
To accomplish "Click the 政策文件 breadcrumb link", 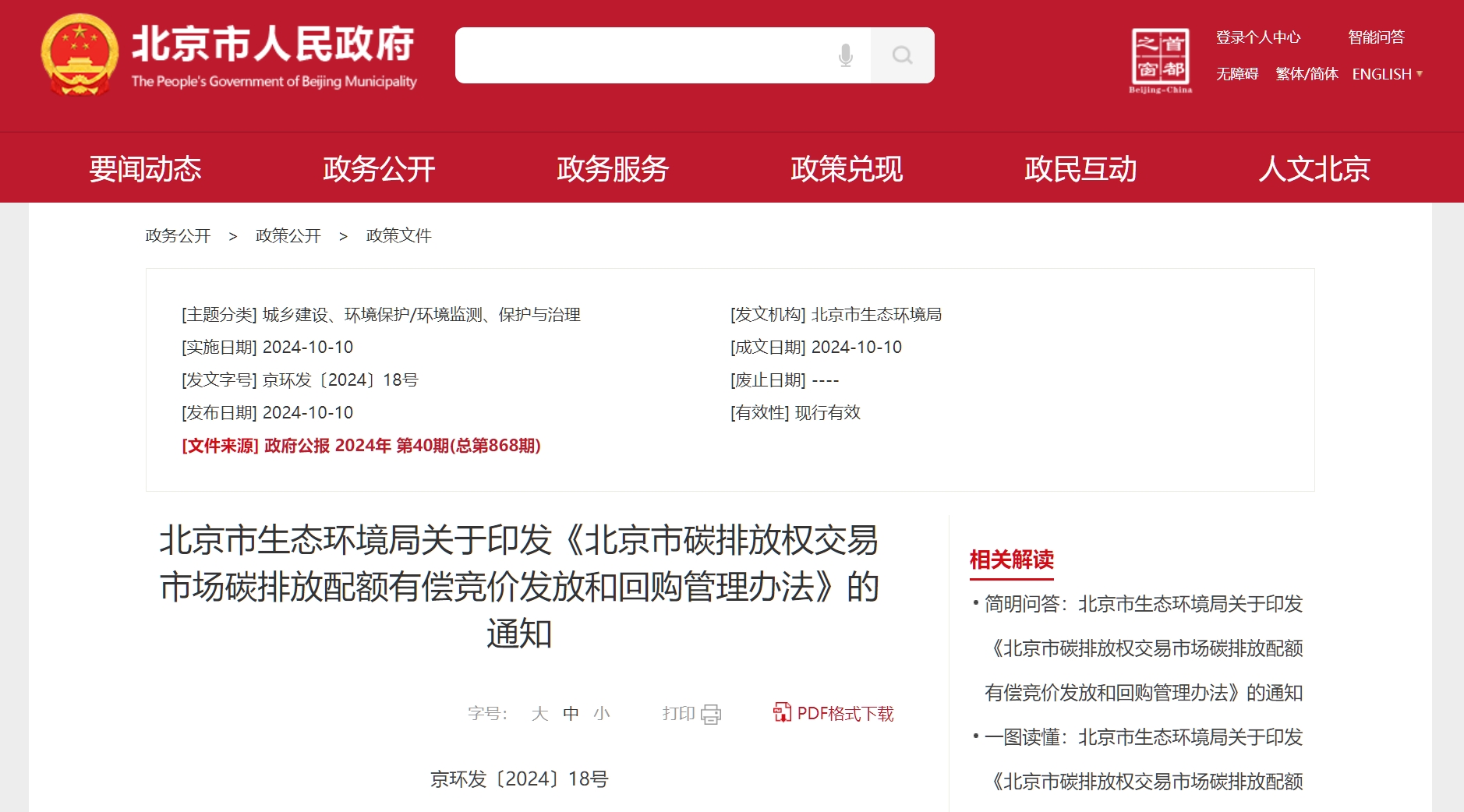I will [398, 235].
